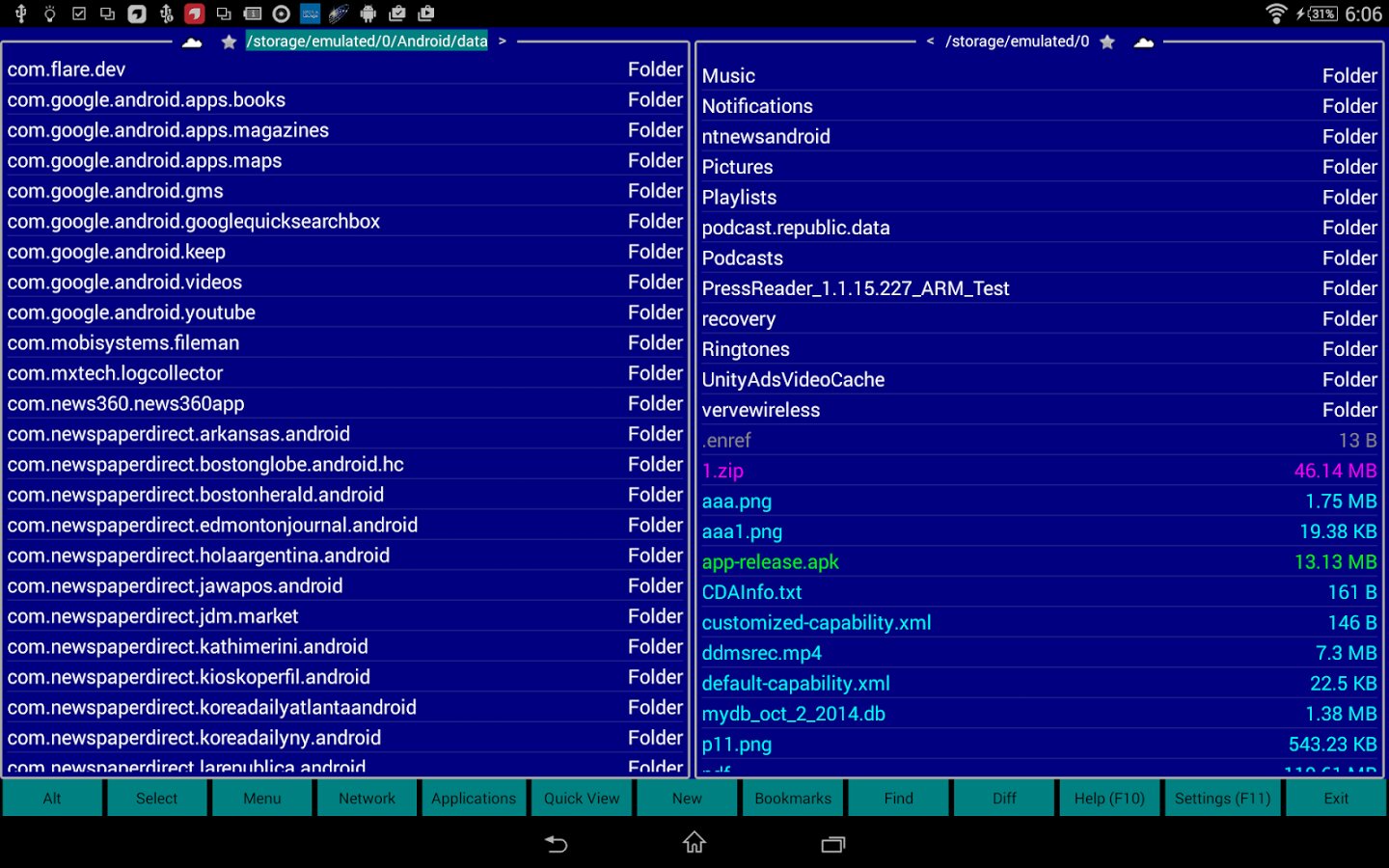Tap the Wi-Fi status icon
The image size is (1389, 868).
pyautogui.click(x=1276, y=14)
